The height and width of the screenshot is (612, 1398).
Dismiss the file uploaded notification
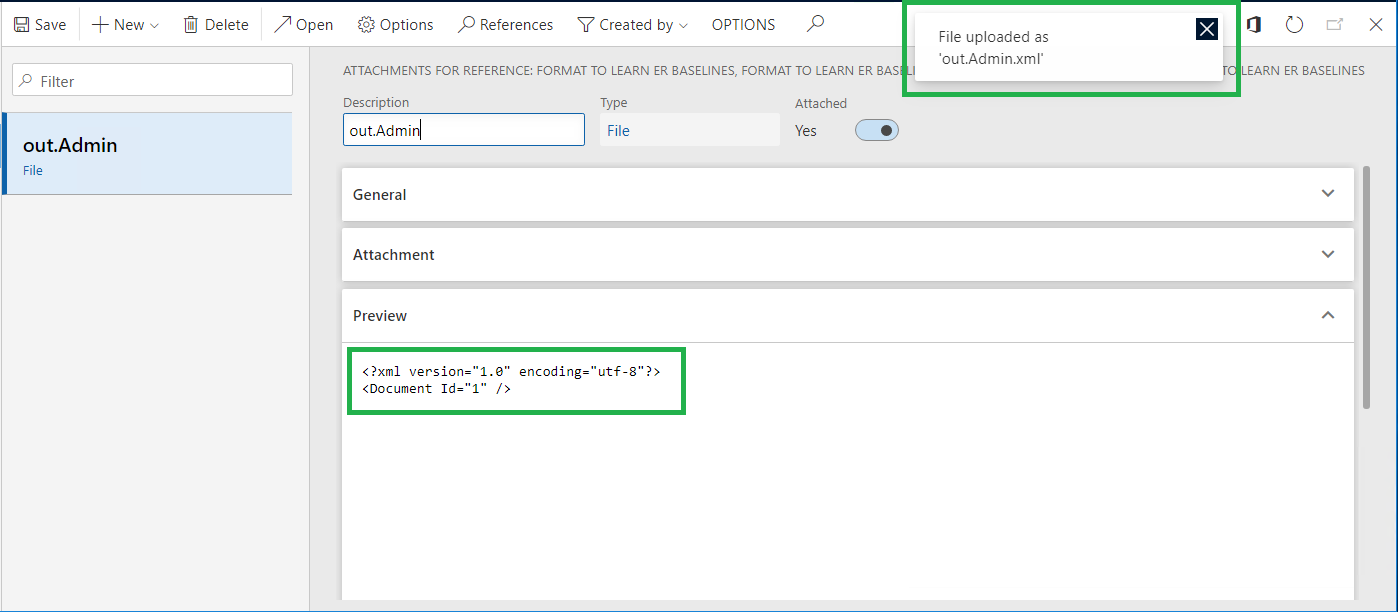tap(1207, 29)
